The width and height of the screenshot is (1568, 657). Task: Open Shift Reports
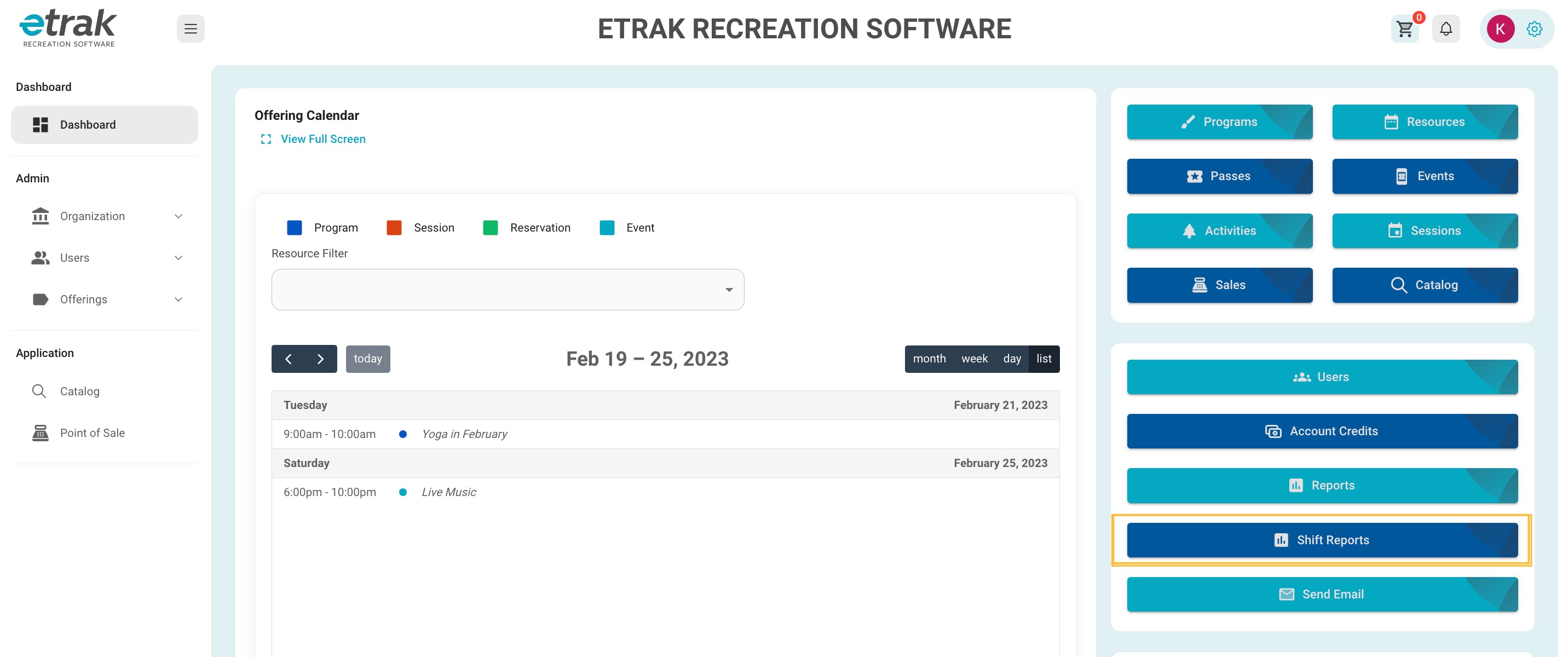click(x=1322, y=540)
